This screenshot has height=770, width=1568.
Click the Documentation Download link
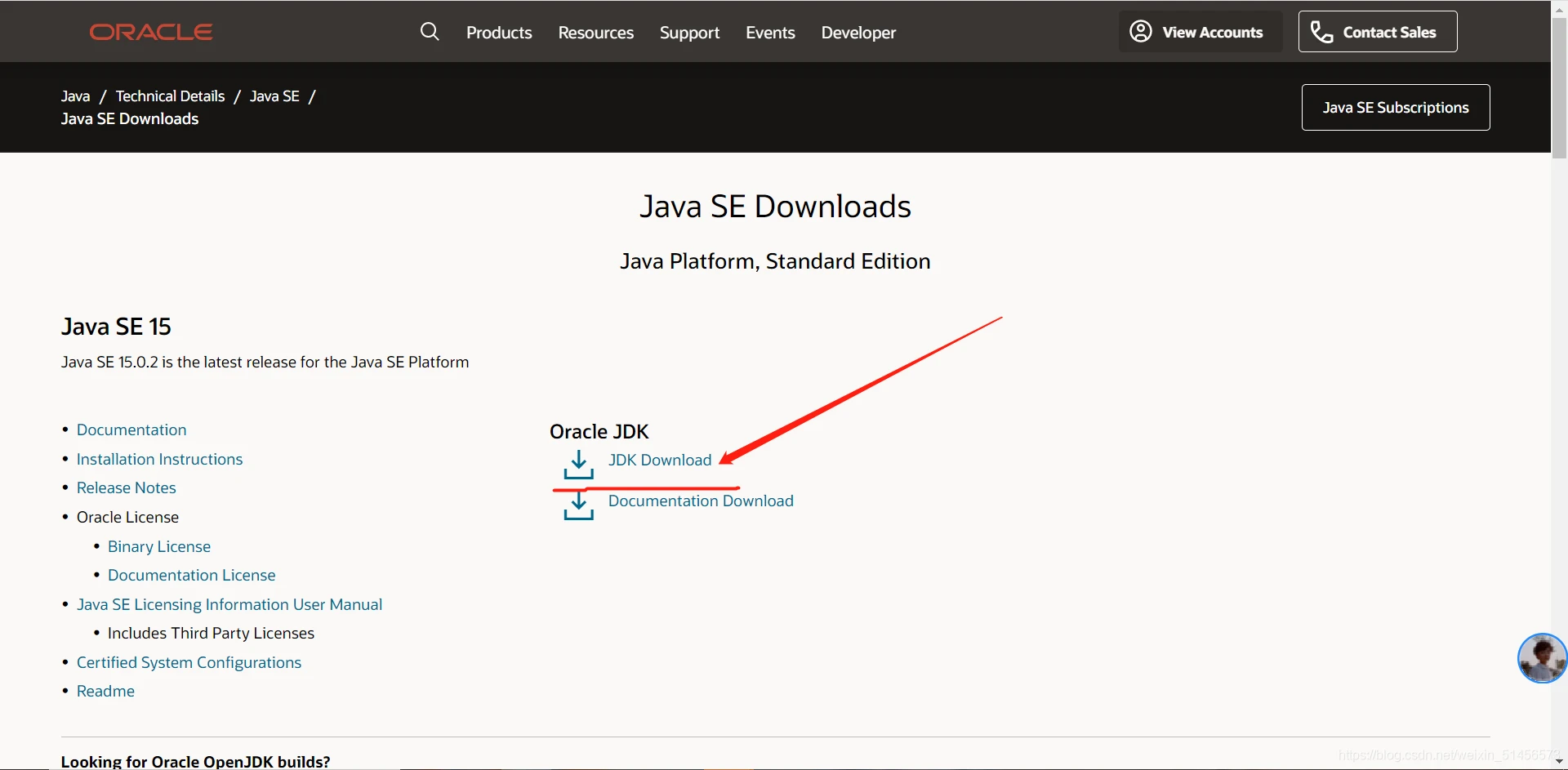pyautogui.click(x=701, y=501)
